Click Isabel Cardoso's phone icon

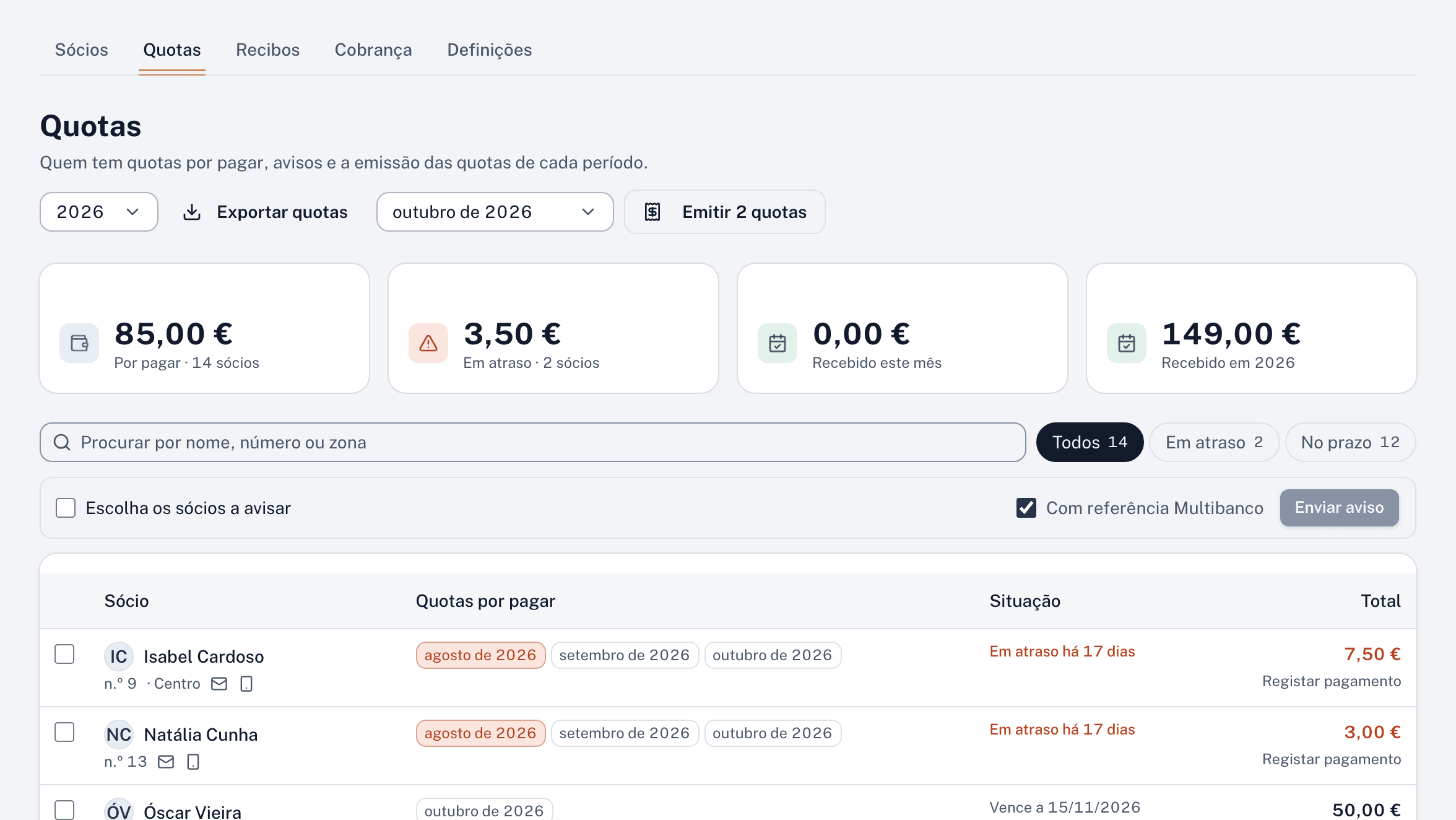click(246, 684)
